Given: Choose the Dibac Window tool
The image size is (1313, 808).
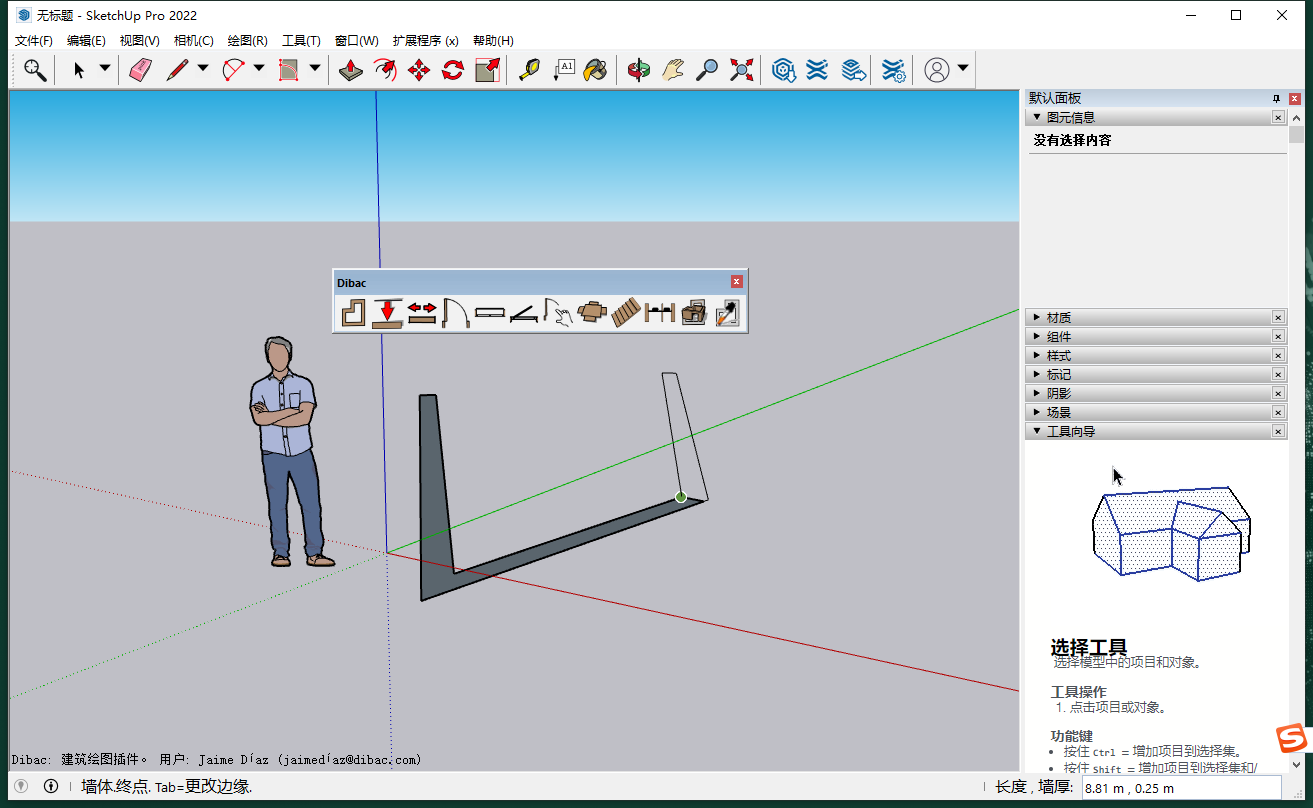Looking at the screenshot, I should point(490,314).
